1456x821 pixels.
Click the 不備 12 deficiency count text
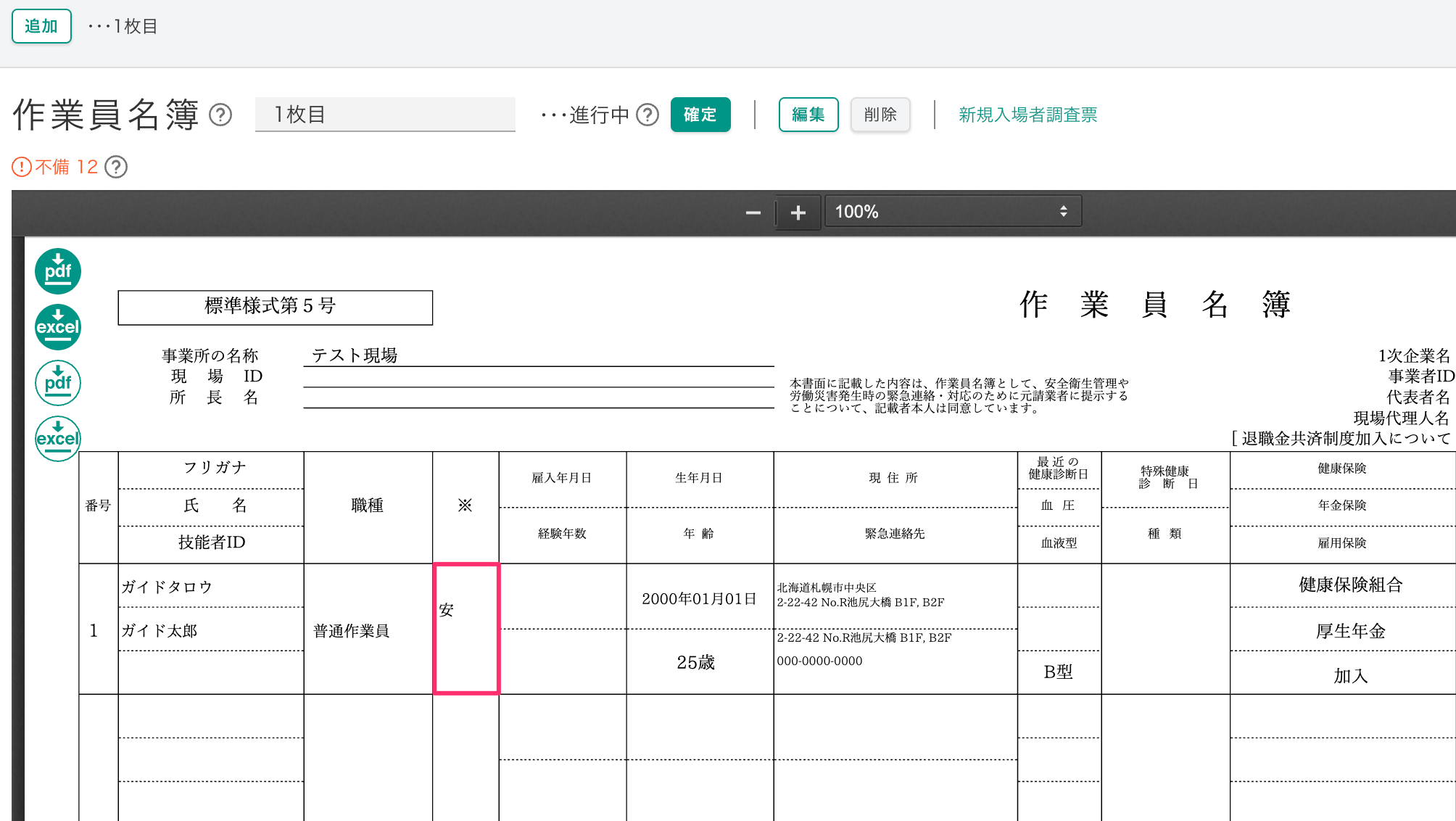pos(67,167)
